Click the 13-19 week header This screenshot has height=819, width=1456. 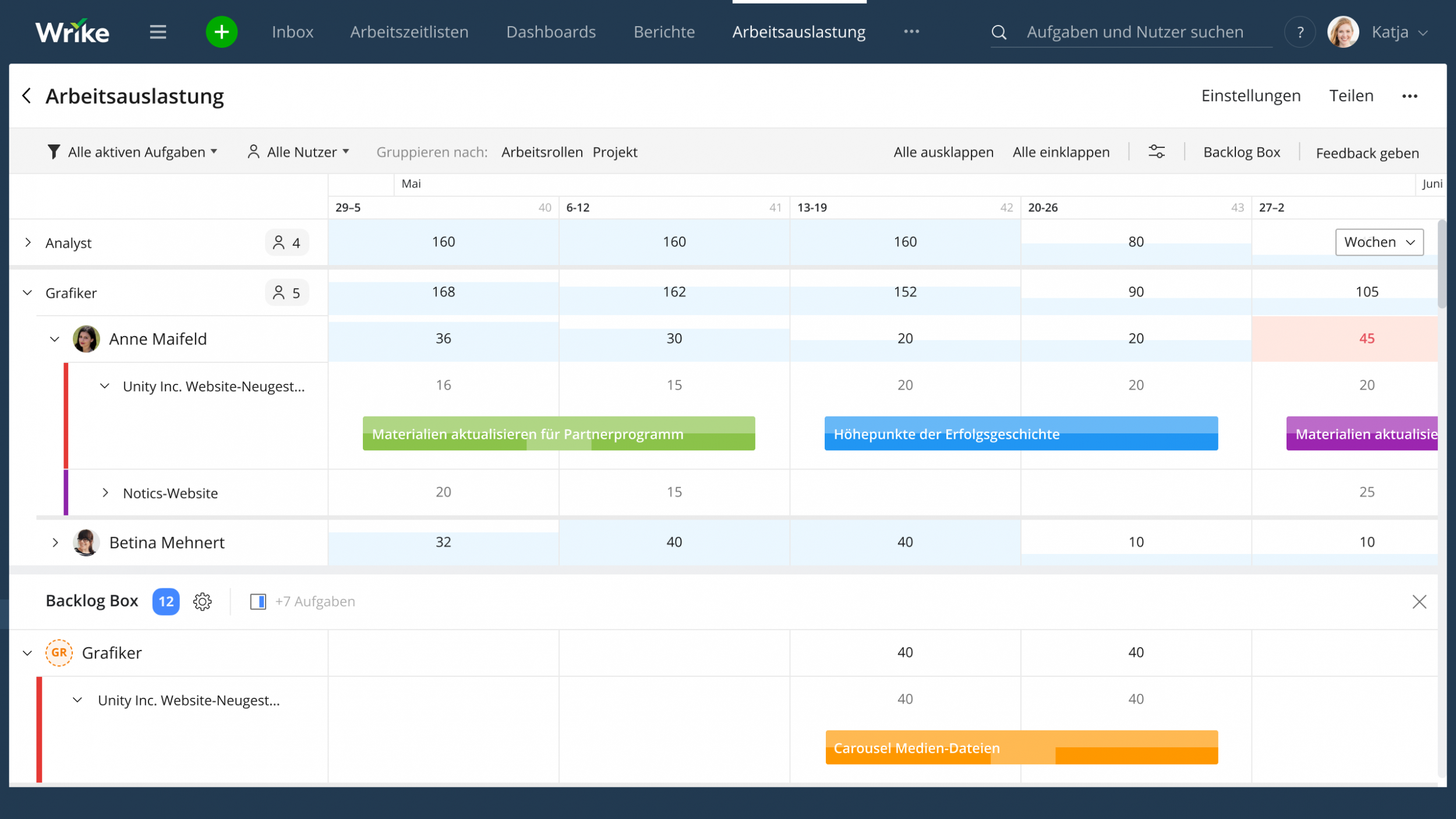coord(905,207)
